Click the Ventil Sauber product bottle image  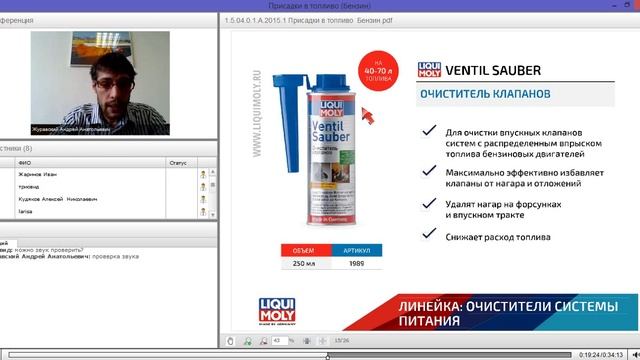coord(331,150)
